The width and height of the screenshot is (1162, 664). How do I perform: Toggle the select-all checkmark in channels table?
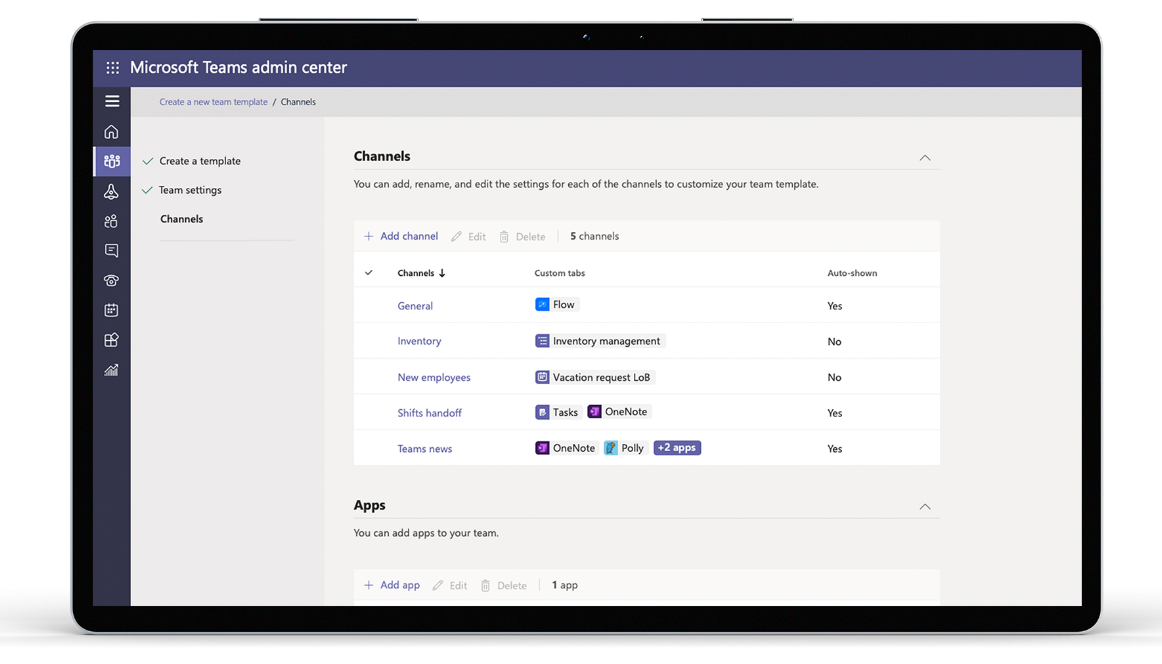(368, 273)
